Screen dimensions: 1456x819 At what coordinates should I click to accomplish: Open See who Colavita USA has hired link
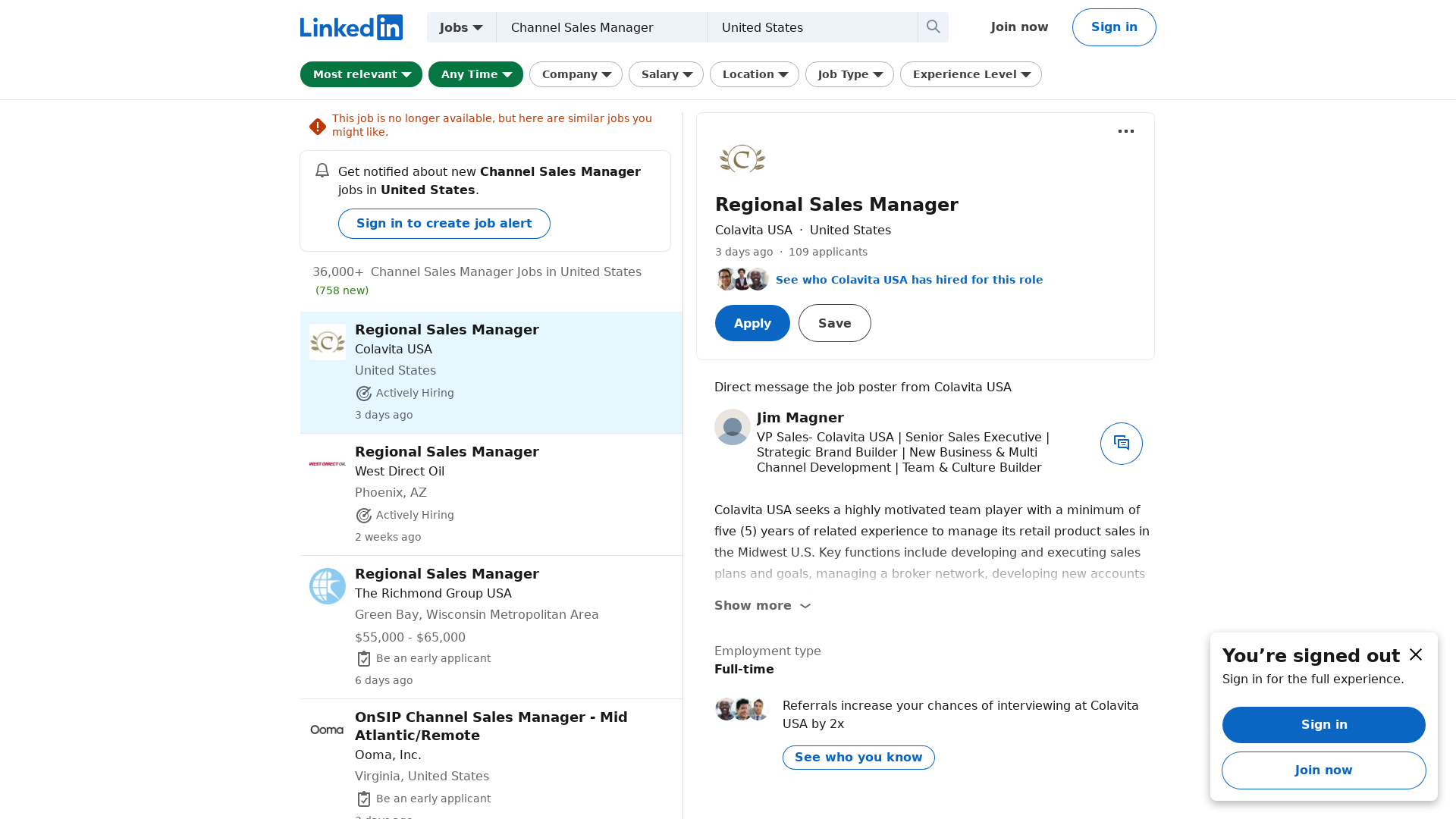point(909,280)
